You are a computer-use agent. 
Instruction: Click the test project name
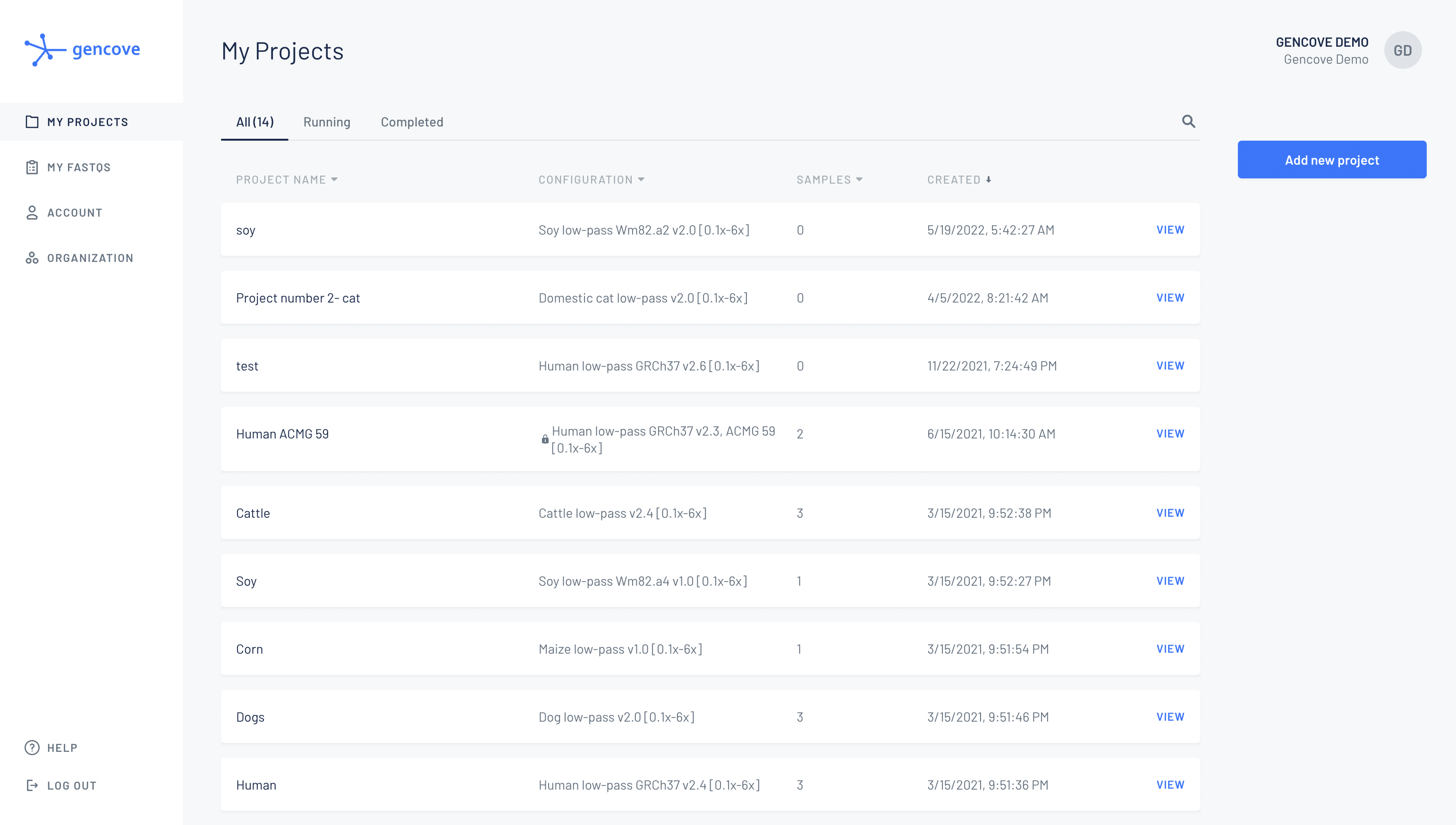pos(246,366)
